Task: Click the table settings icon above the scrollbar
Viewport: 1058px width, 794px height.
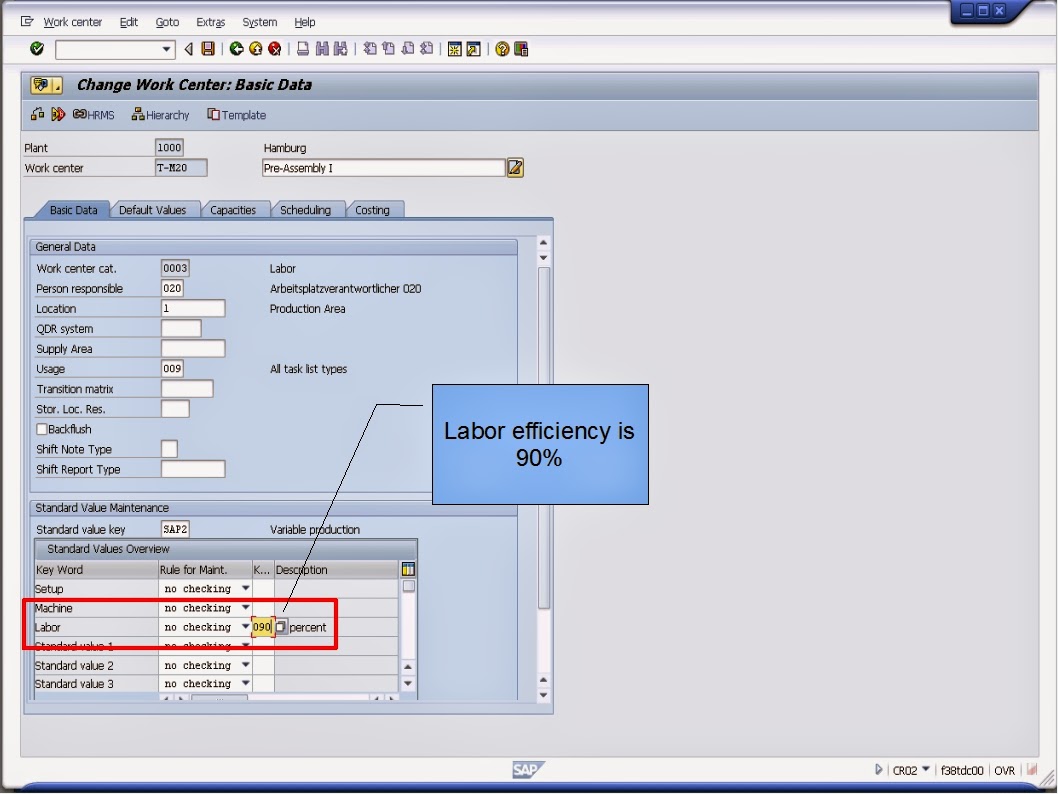Action: point(409,568)
